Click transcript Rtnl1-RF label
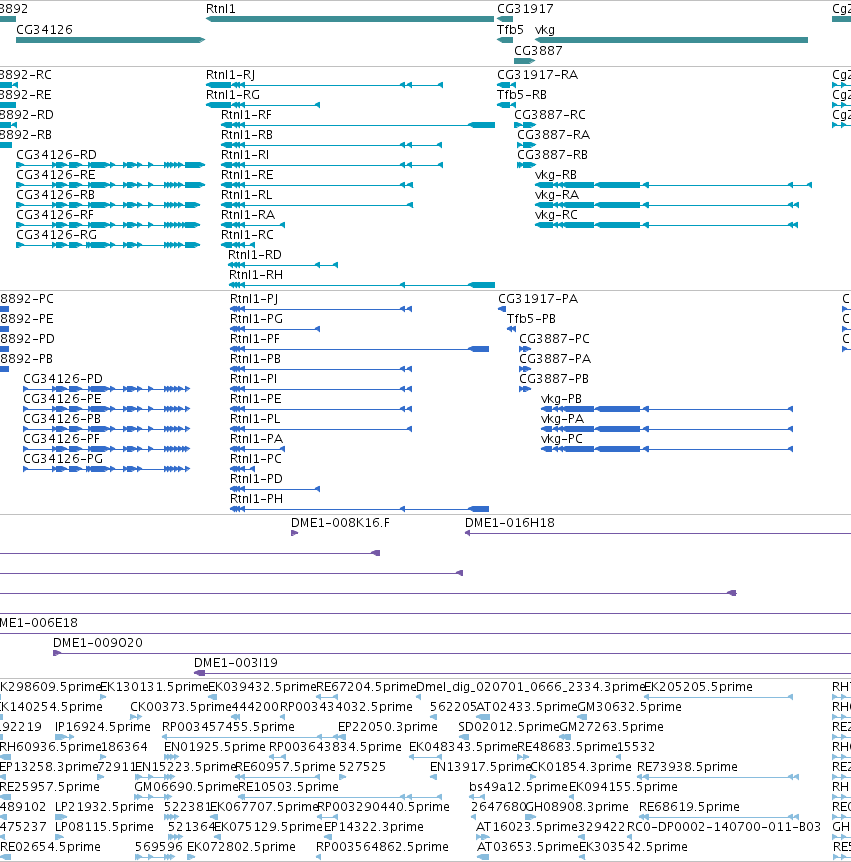The image size is (851, 862). click(246, 115)
